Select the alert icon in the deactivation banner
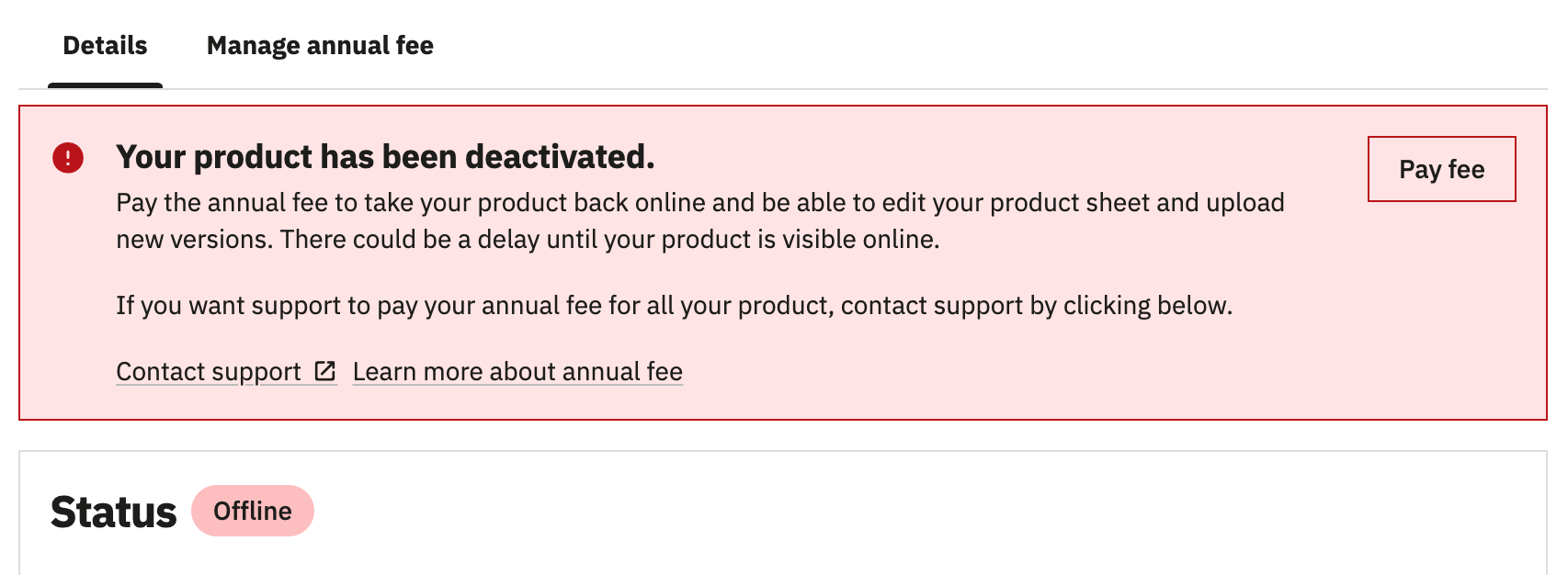1568x575 pixels. pos(69,157)
